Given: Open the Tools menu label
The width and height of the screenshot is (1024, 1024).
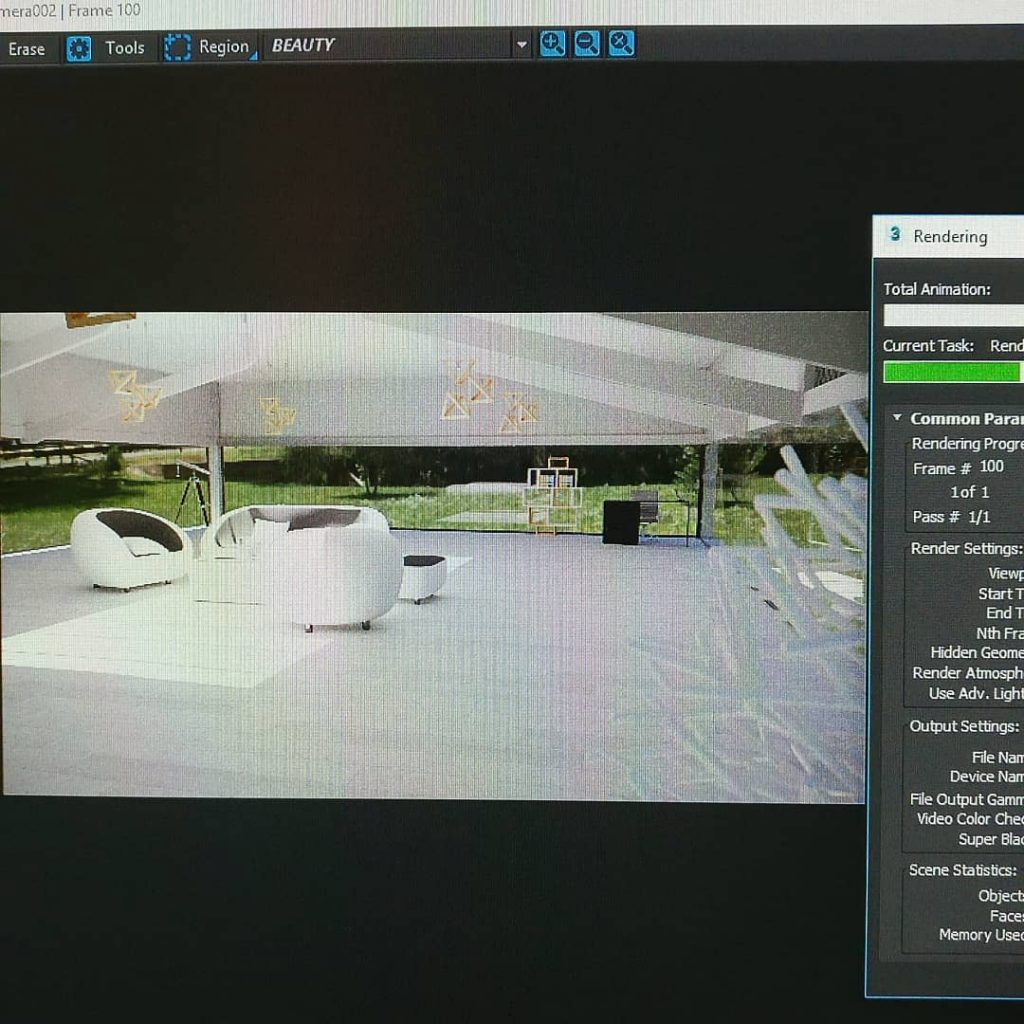Looking at the screenshot, I should (x=125, y=48).
